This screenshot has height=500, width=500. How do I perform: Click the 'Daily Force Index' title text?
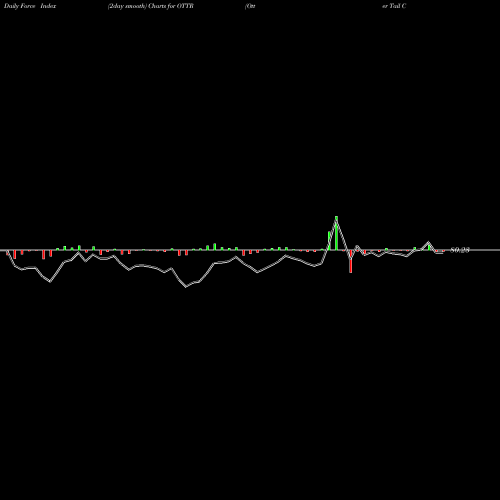pos(30,6)
